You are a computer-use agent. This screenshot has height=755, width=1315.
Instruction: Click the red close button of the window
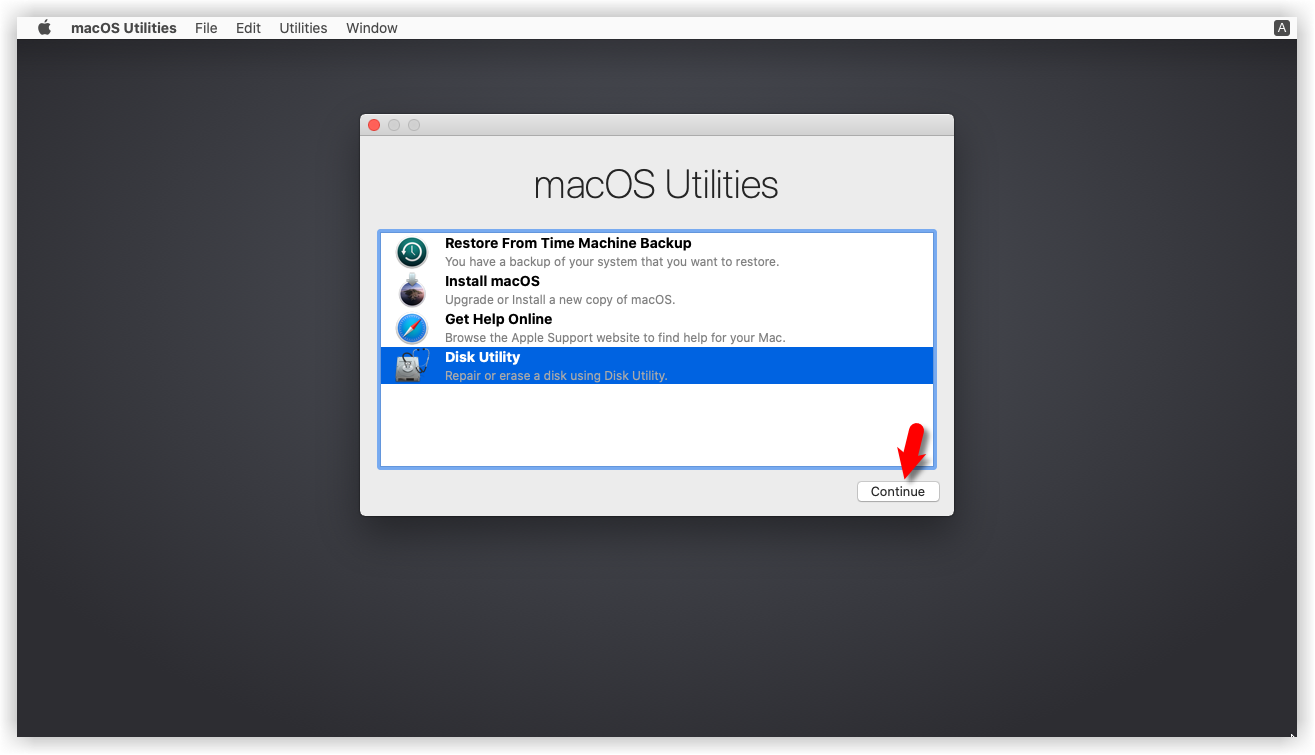[x=374, y=124]
